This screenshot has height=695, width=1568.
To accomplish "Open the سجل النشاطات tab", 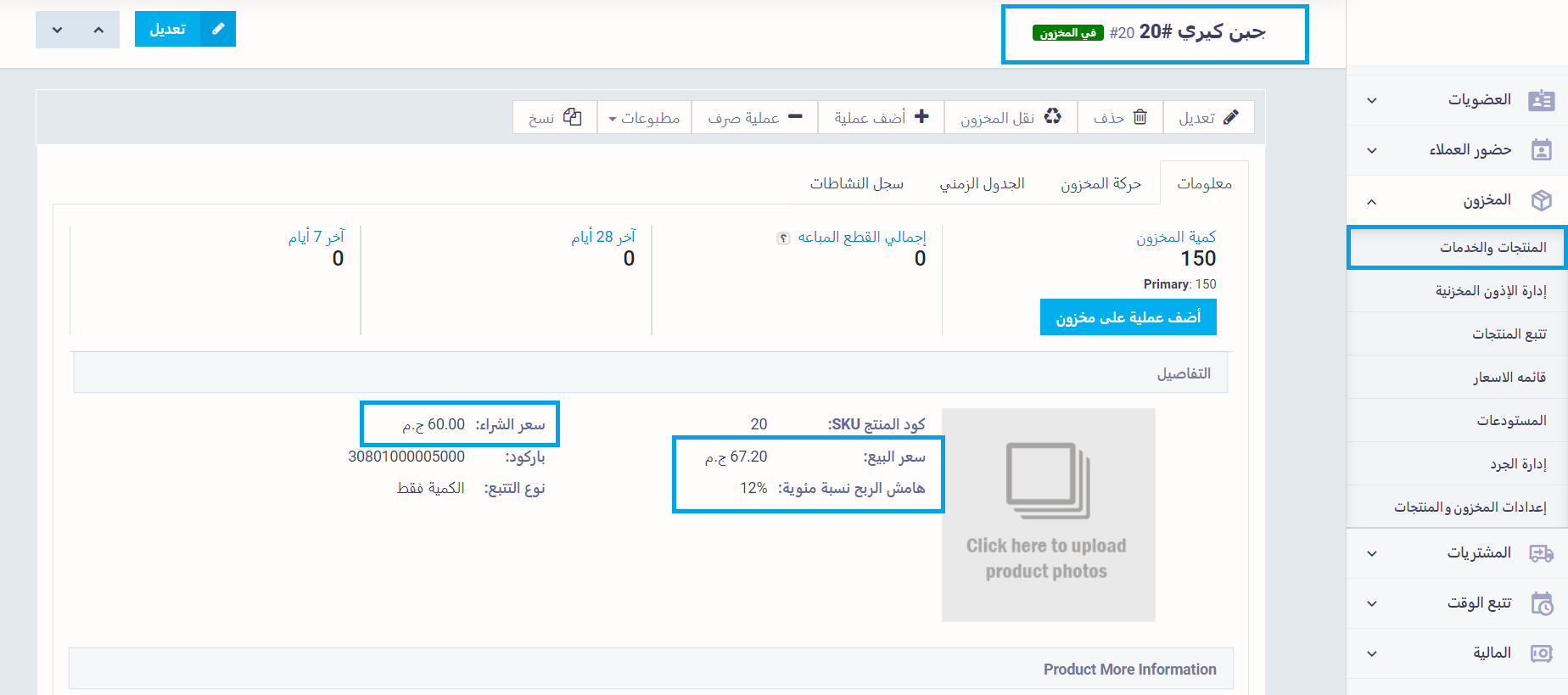I will pos(856,184).
